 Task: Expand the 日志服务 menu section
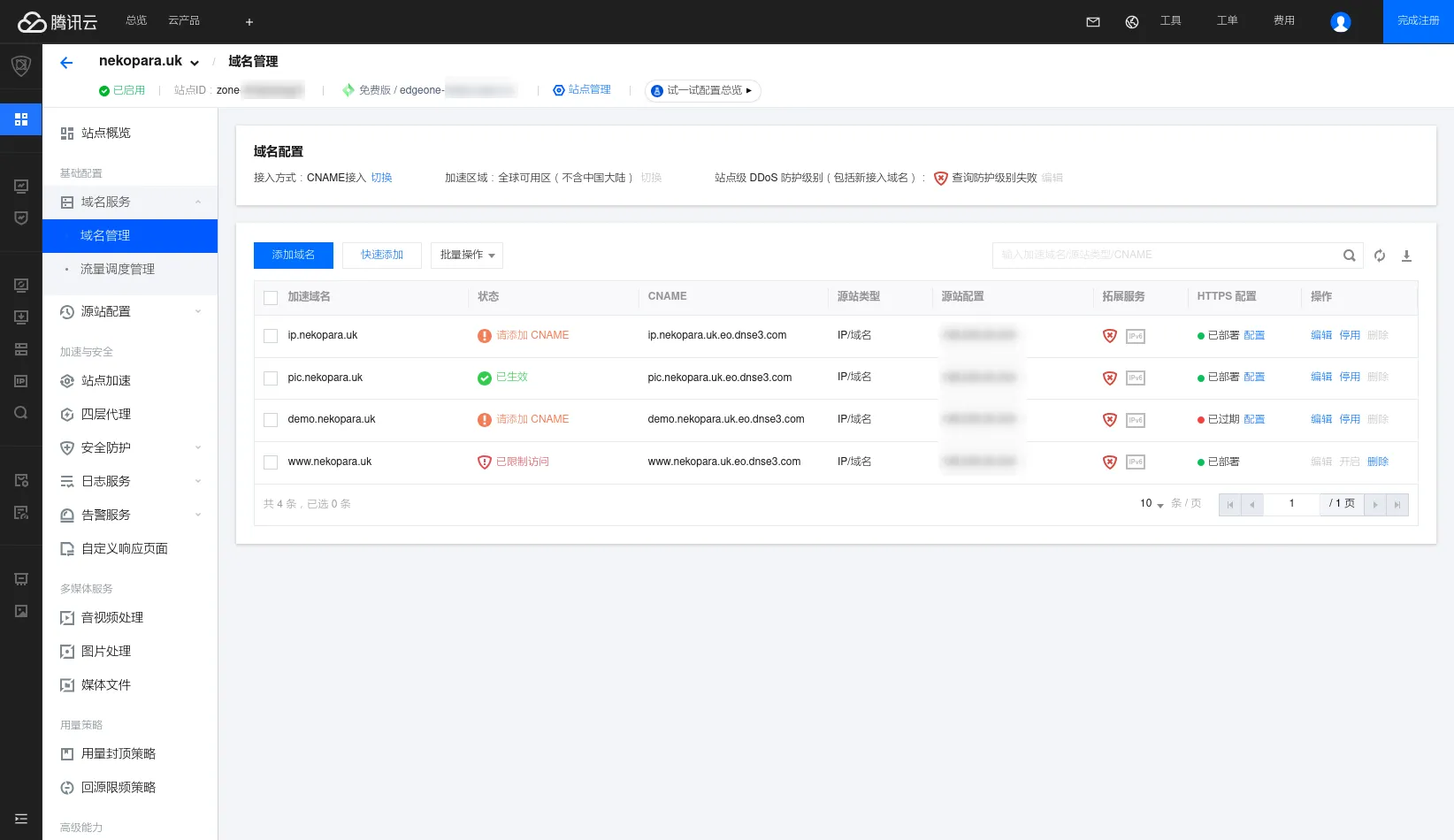pyautogui.click(x=130, y=481)
